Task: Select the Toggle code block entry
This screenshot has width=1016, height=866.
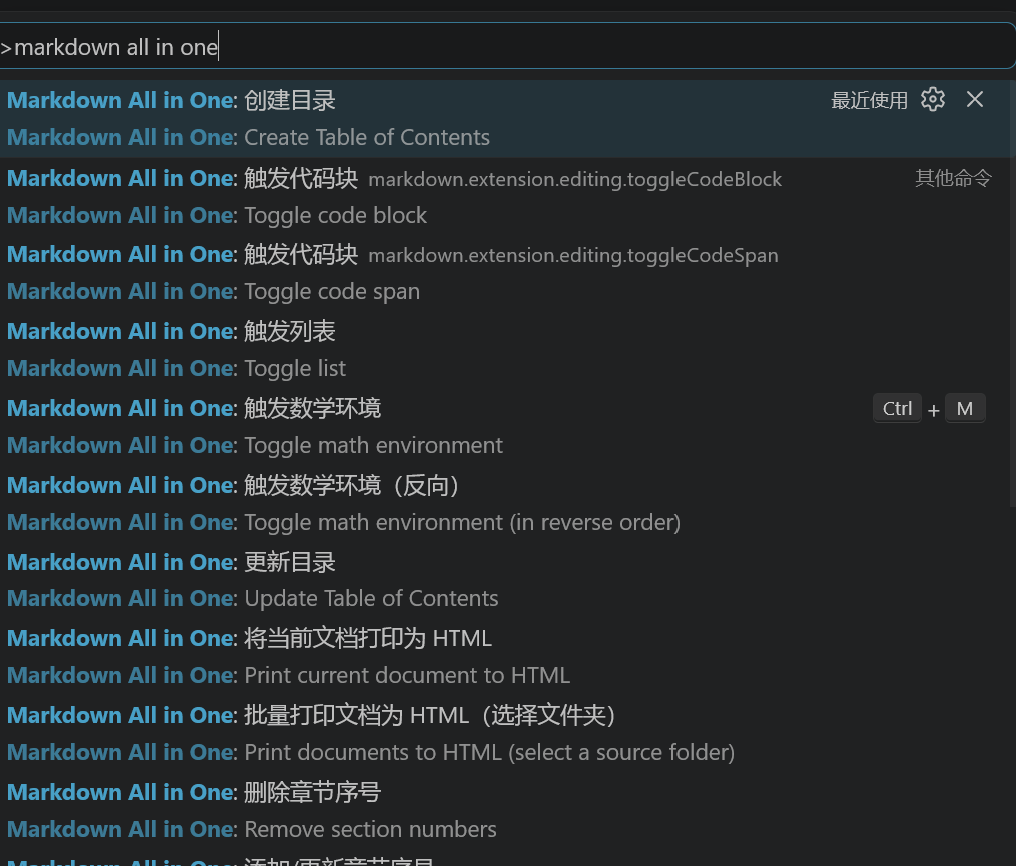Action: (x=217, y=215)
